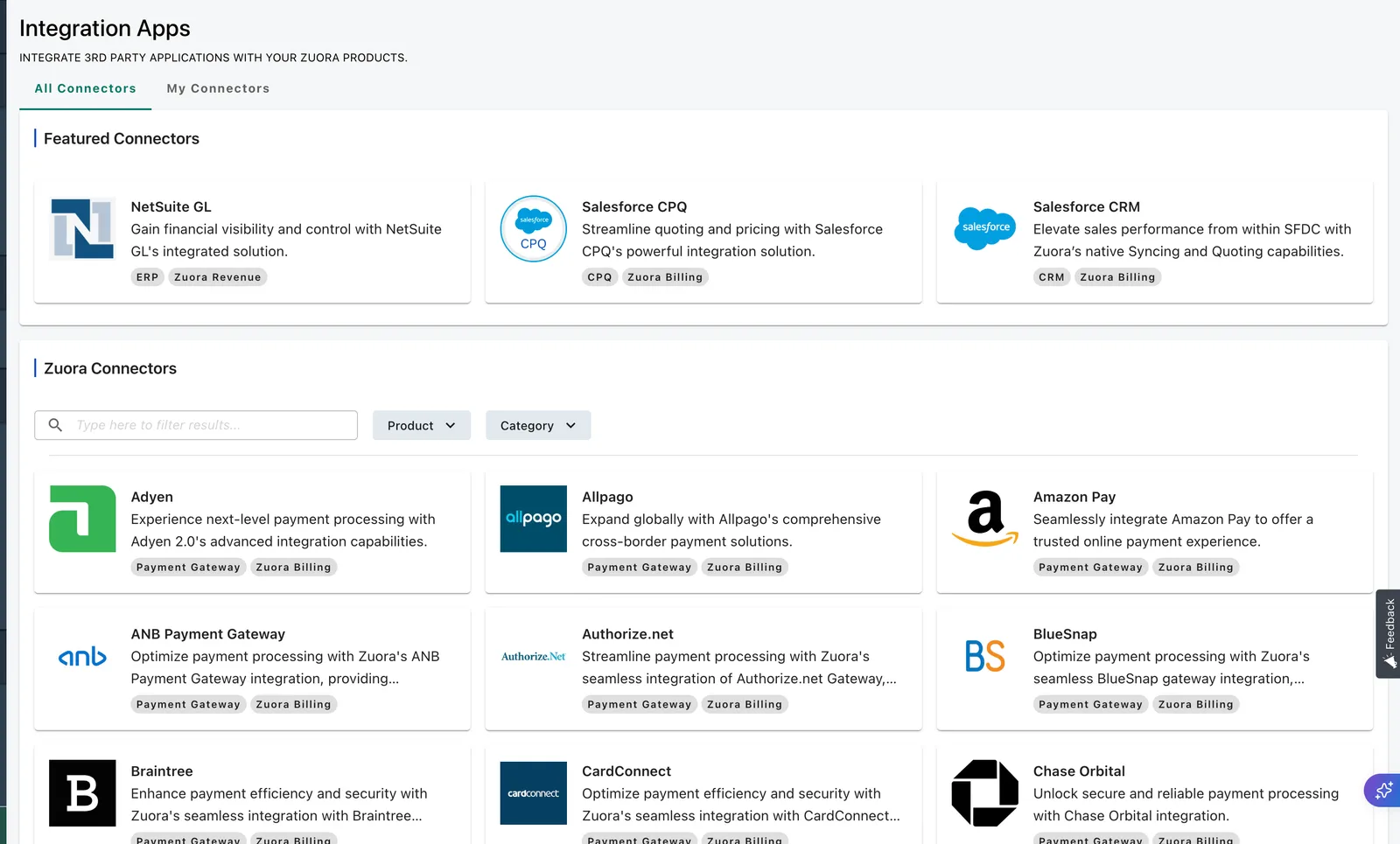This screenshot has width=1400, height=844.
Task: Click the NetSuite GL logo icon
Action: [82, 228]
